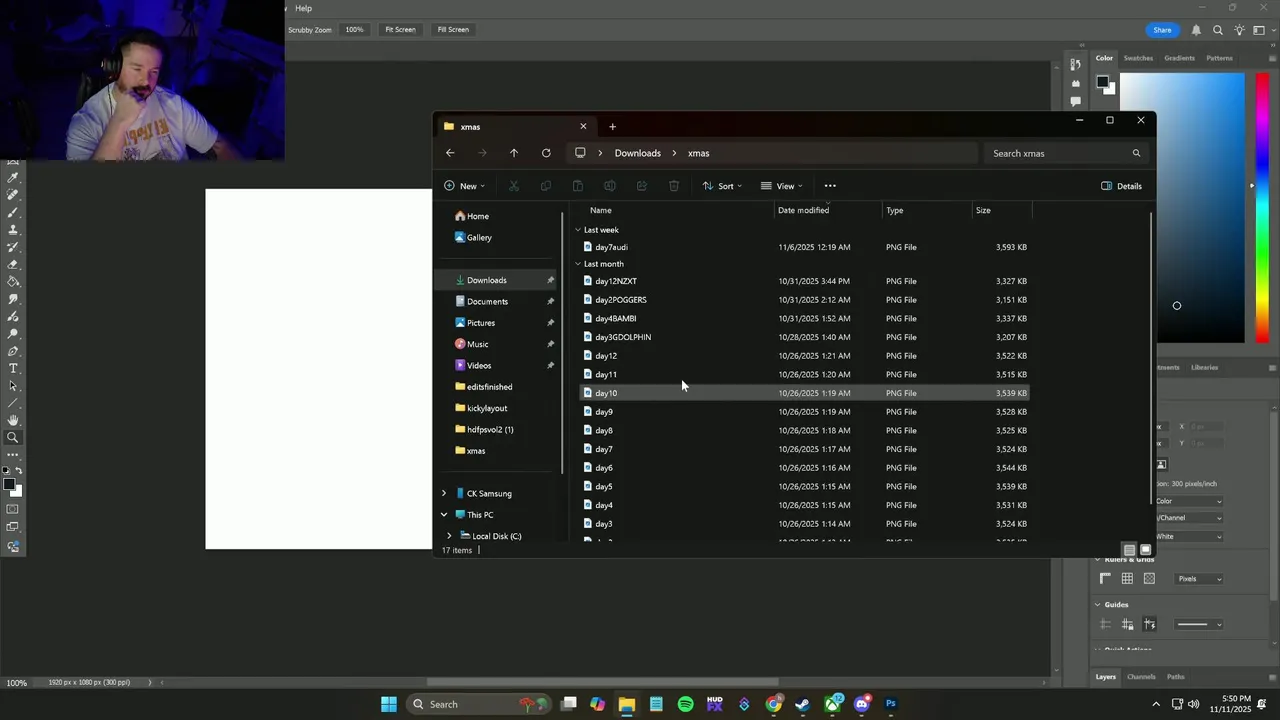Open Photoshop search magnifier icon
This screenshot has height=720, width=1280.
(x=1218, y=30)
